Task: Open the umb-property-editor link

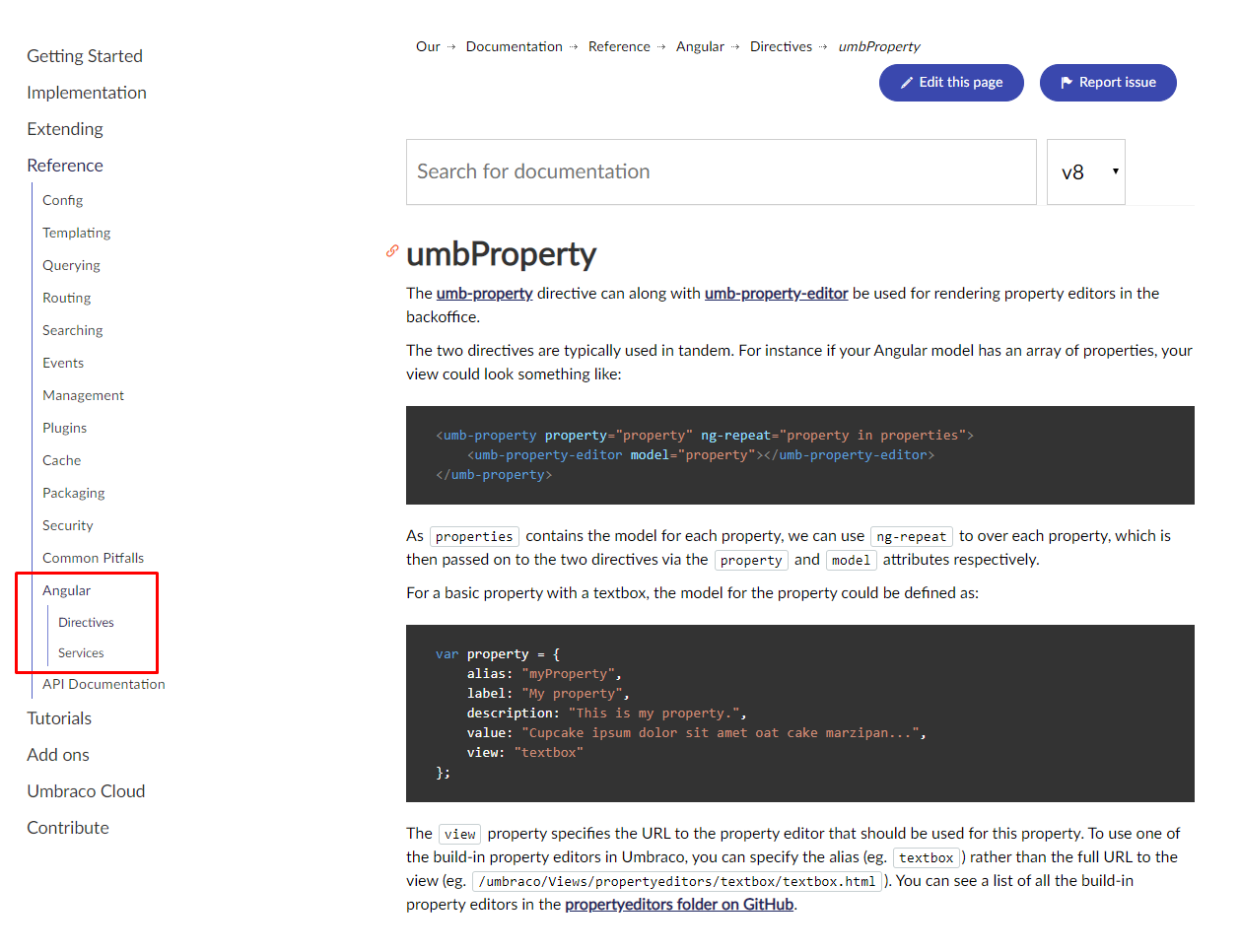Action: pos(776,293)
